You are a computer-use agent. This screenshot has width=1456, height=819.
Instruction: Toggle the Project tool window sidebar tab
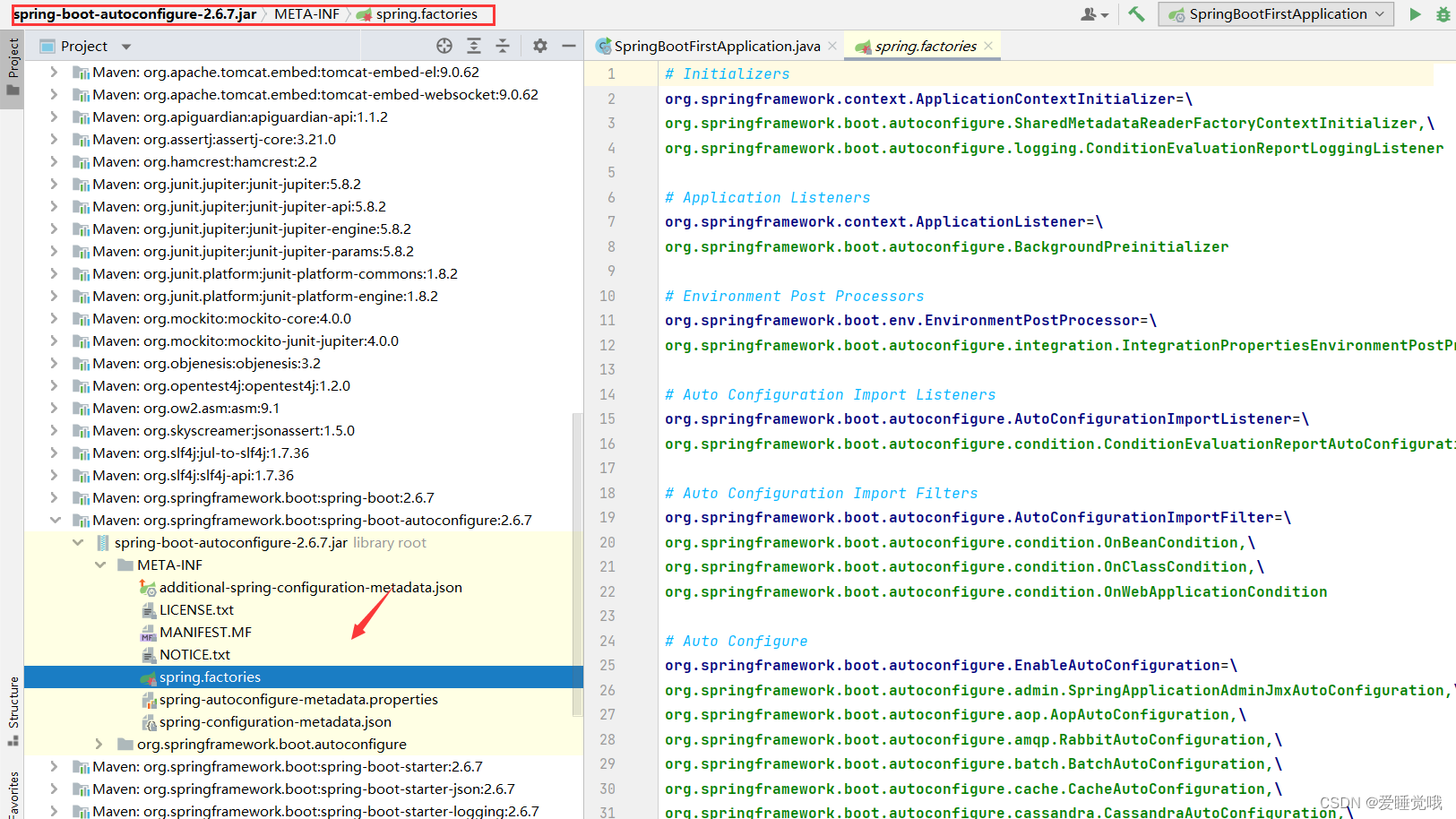pyautogui.click(x=13, y=70)
